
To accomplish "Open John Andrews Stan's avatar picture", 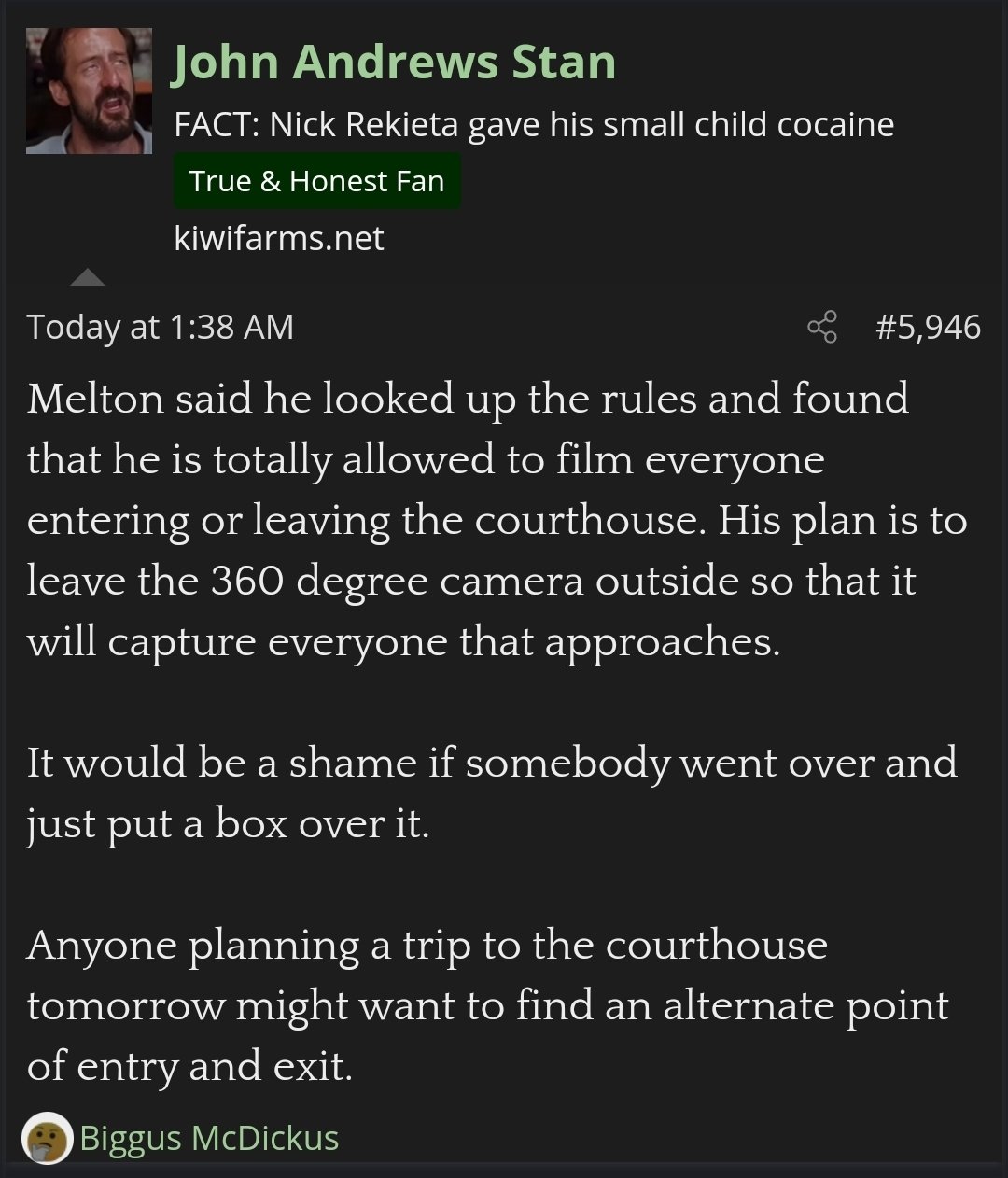I will click(89, 91).
